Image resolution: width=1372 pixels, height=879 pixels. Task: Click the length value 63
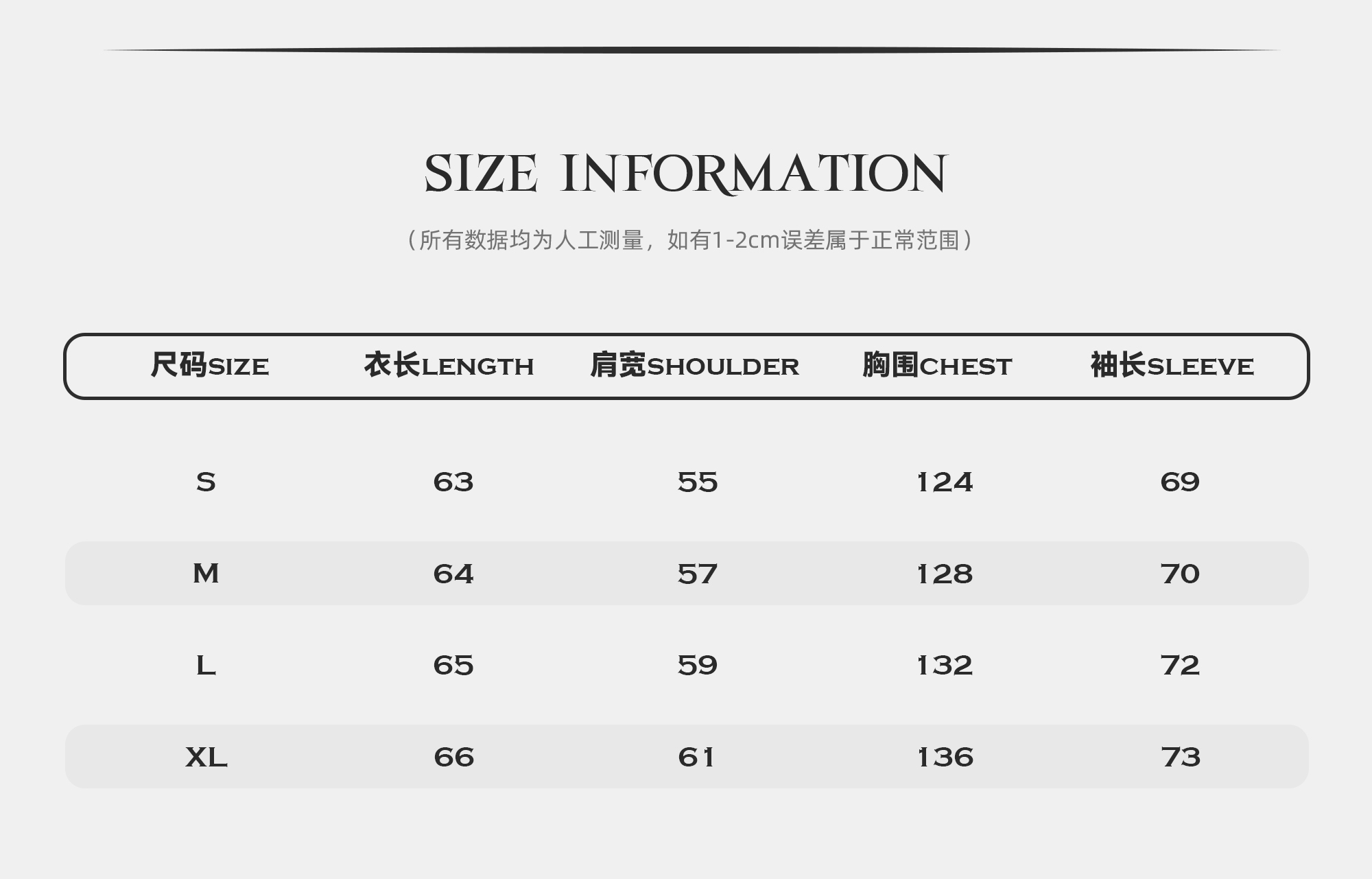453,482
